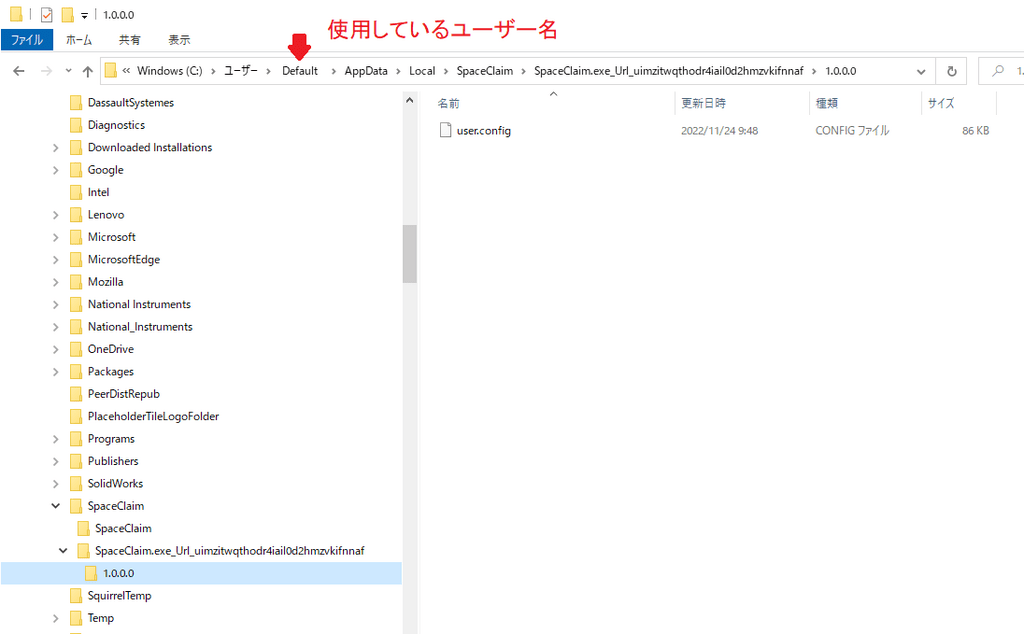Viewport: 1024px width, 634px height.
Task: Click the navigation pane scrollbar thumb
Action: point(409,254)
